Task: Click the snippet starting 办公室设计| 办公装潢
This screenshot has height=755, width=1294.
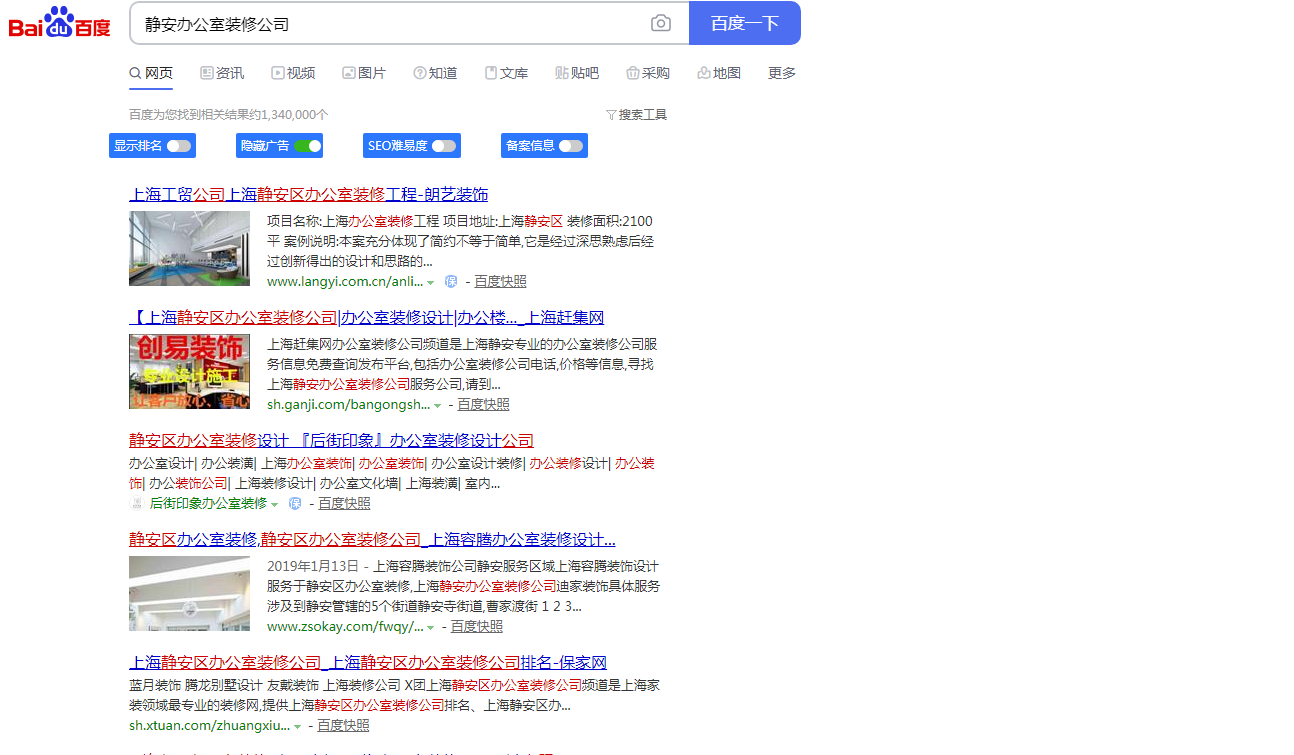Action: coord(392,473)
